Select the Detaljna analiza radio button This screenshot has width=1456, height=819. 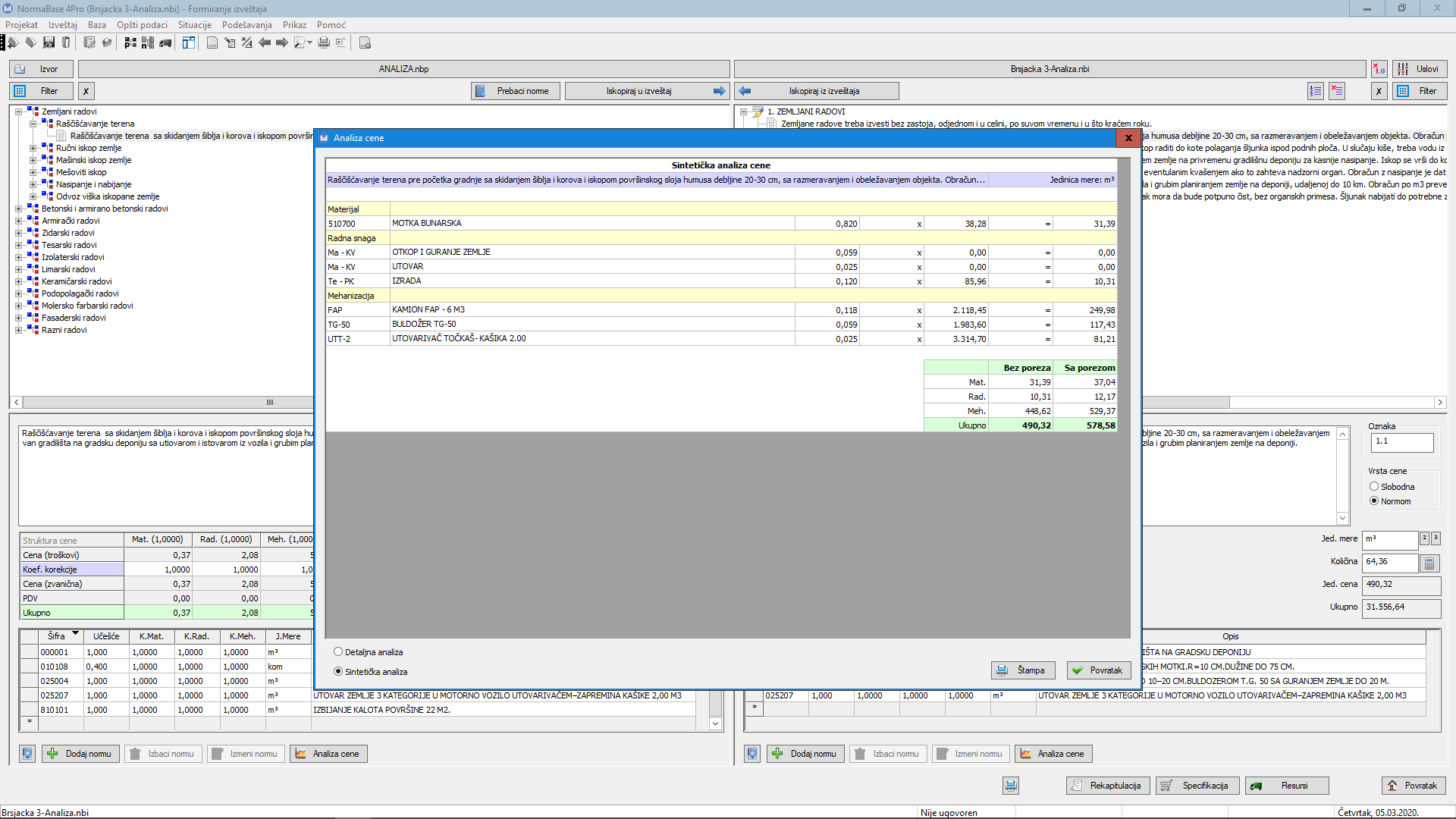tap(338, 651)
